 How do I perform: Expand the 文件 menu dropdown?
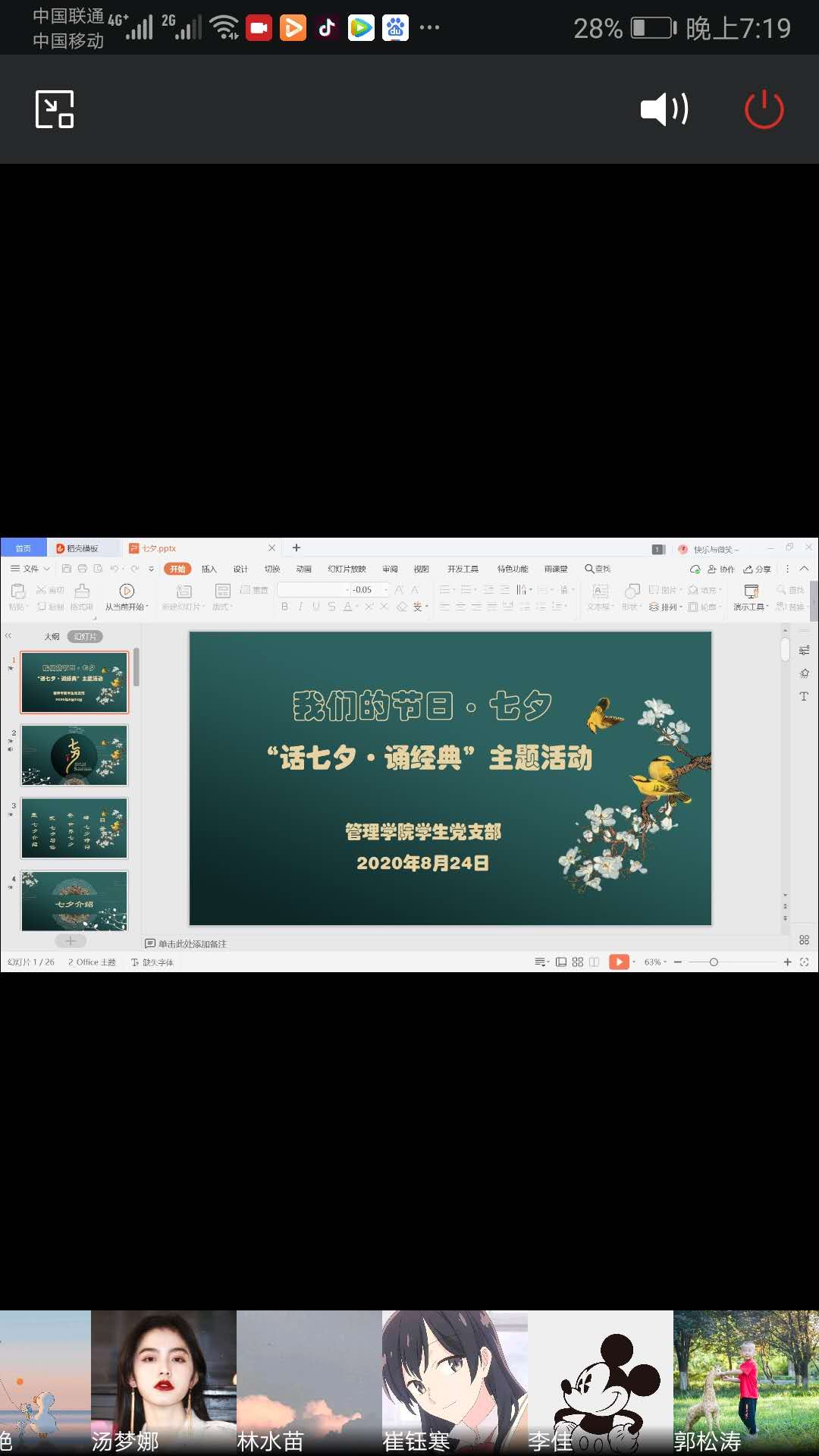pyautogui.click(x=30, y=569)
